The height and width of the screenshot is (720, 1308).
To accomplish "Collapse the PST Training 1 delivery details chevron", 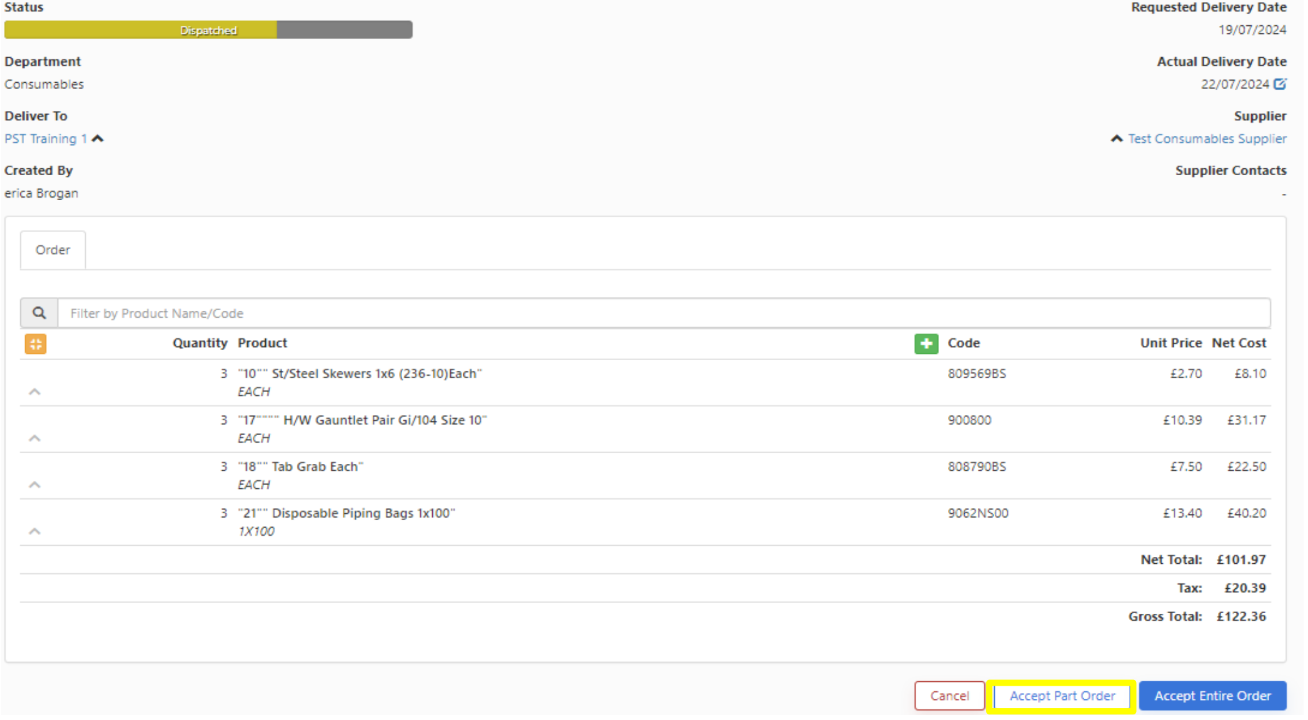I will 98,139.
